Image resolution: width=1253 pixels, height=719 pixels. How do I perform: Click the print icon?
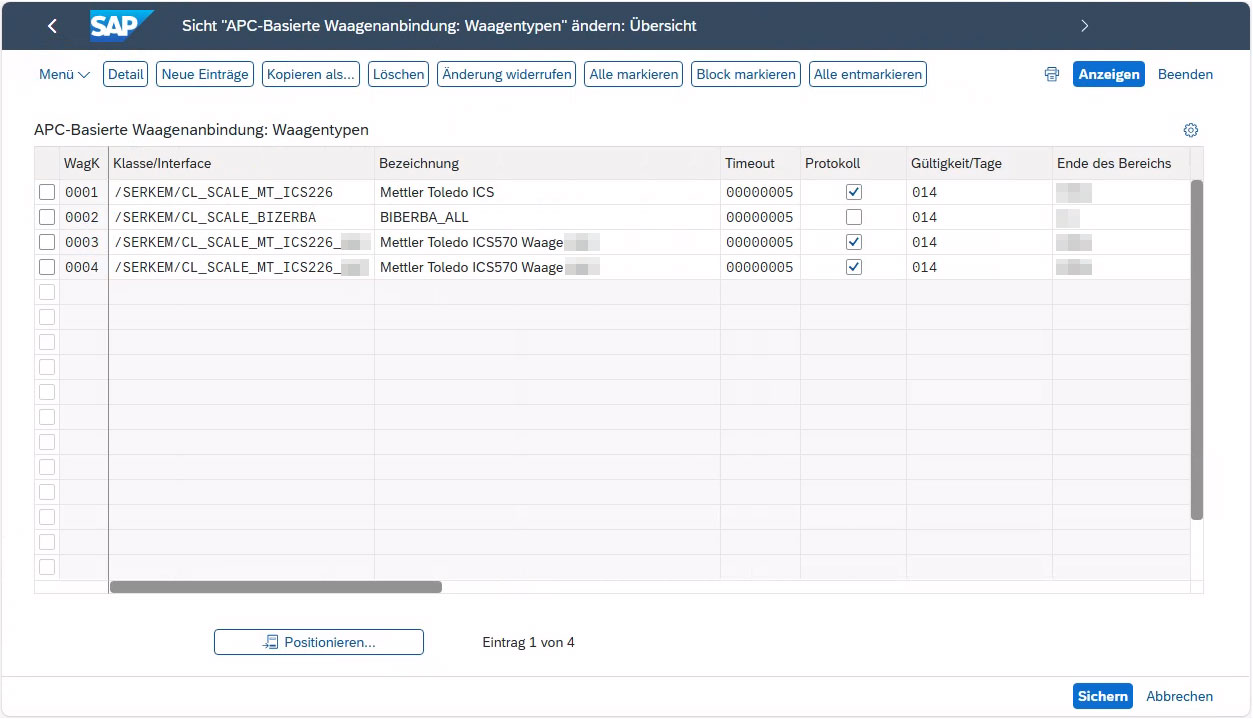pos(1051,75)
